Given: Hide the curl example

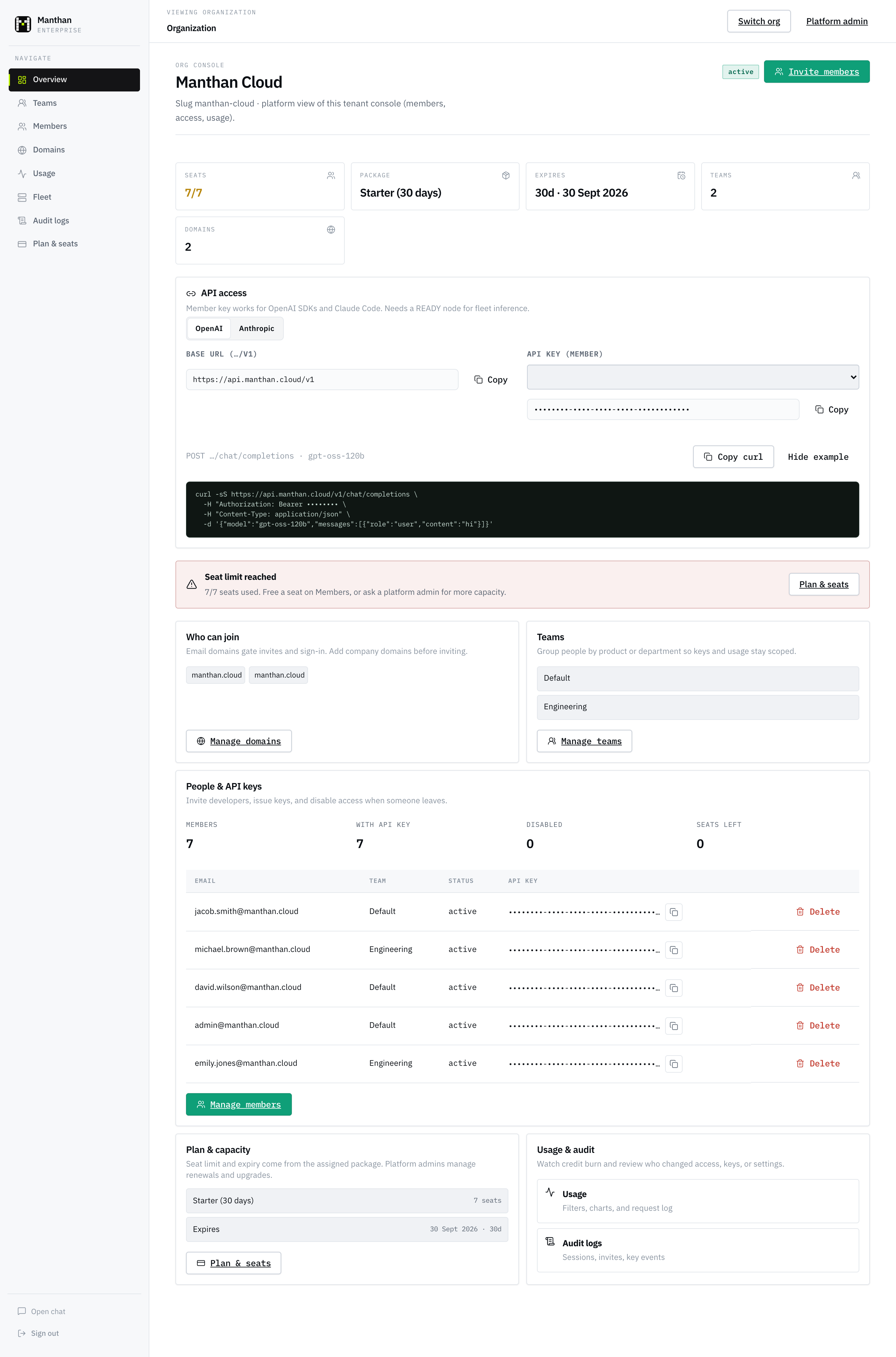Looking at the screenshot, I should point(818,457).
